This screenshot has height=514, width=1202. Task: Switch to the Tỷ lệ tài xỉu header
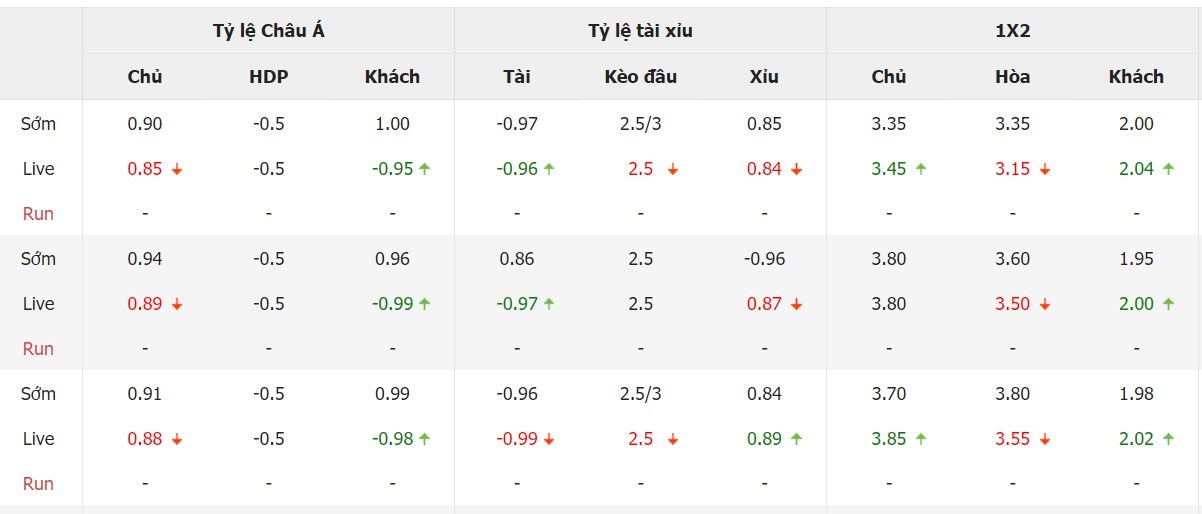640,31
